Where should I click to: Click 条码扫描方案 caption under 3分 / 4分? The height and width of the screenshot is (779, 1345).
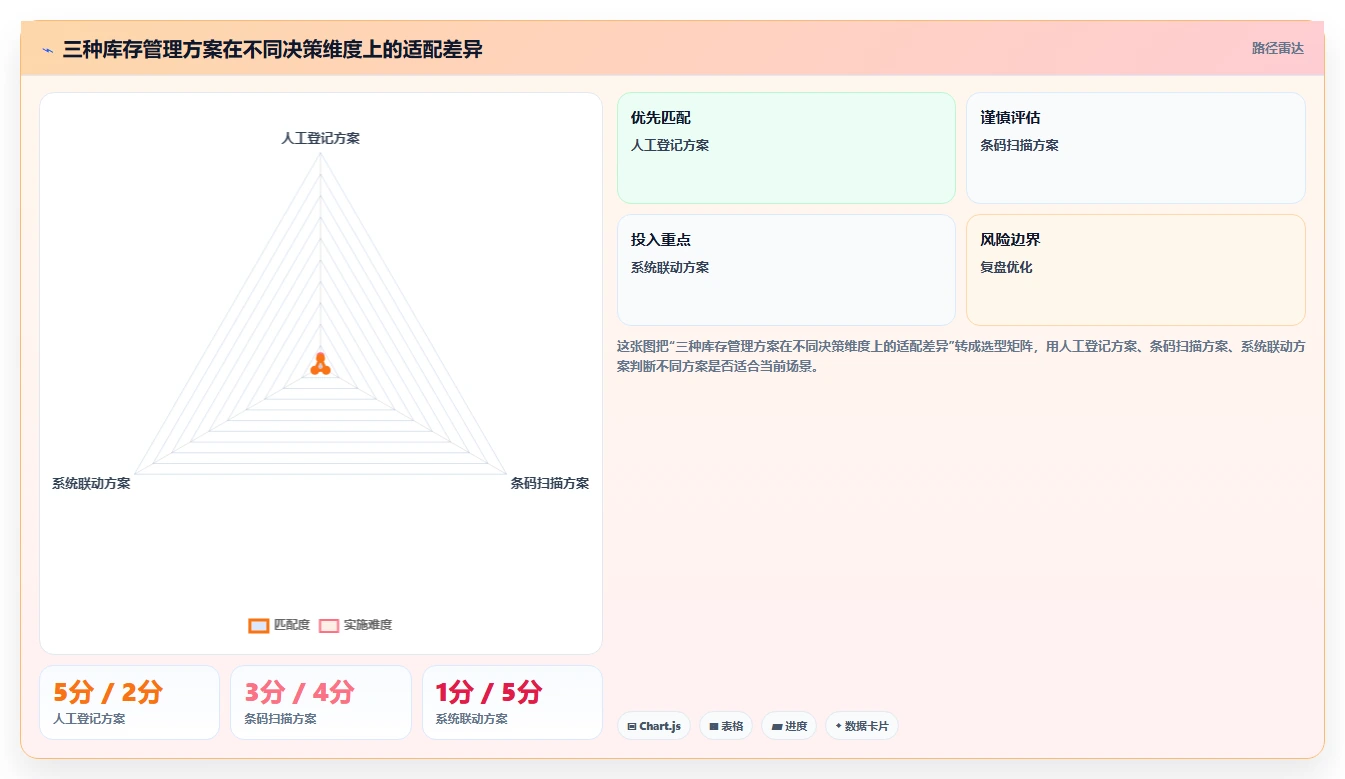click(x=280, y=718)
